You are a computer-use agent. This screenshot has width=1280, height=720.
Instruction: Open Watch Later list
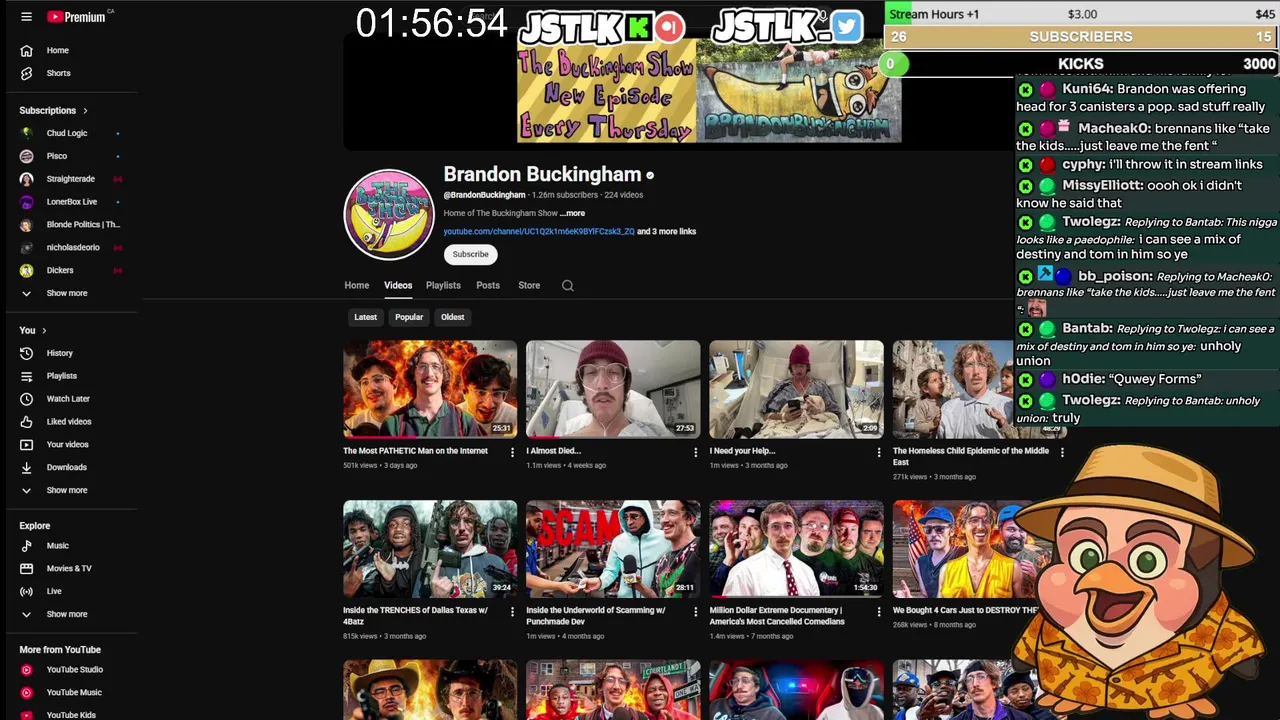(68, 399)
